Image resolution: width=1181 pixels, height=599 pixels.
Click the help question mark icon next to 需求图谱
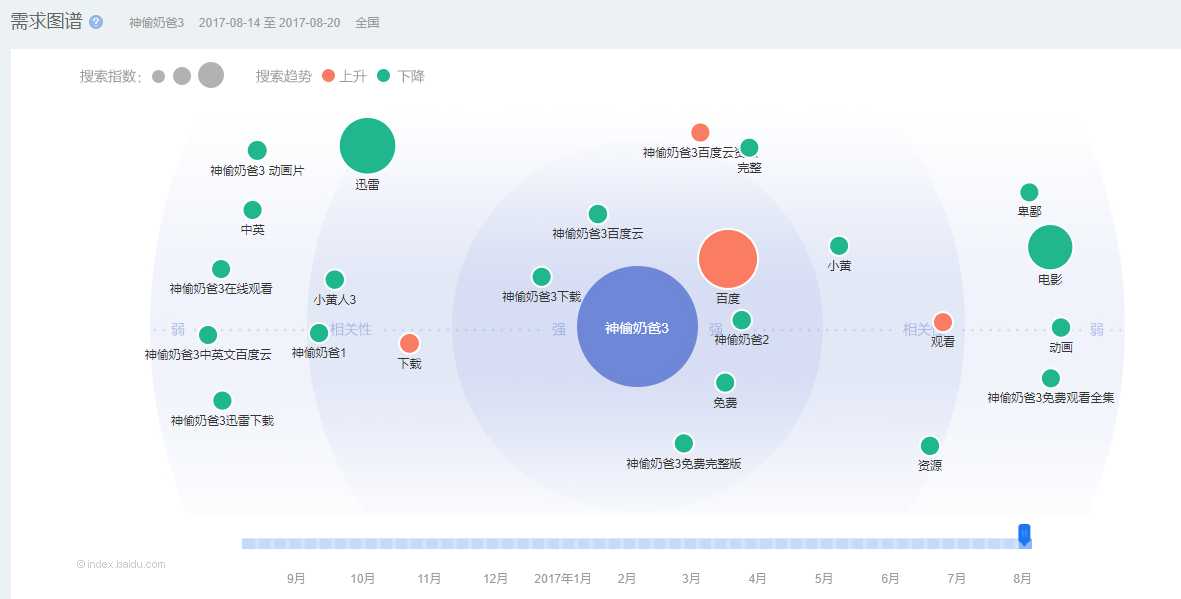(96, 22)
